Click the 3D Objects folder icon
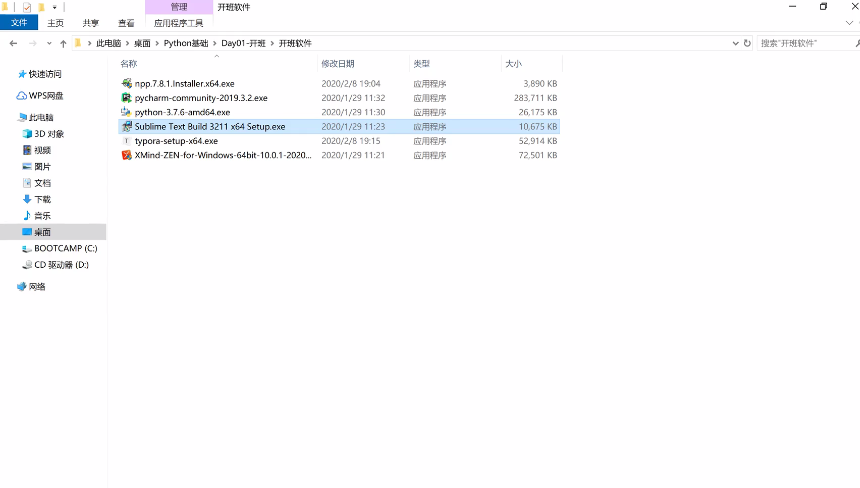Screen dimensions: 860x488 tap(27, 133)
